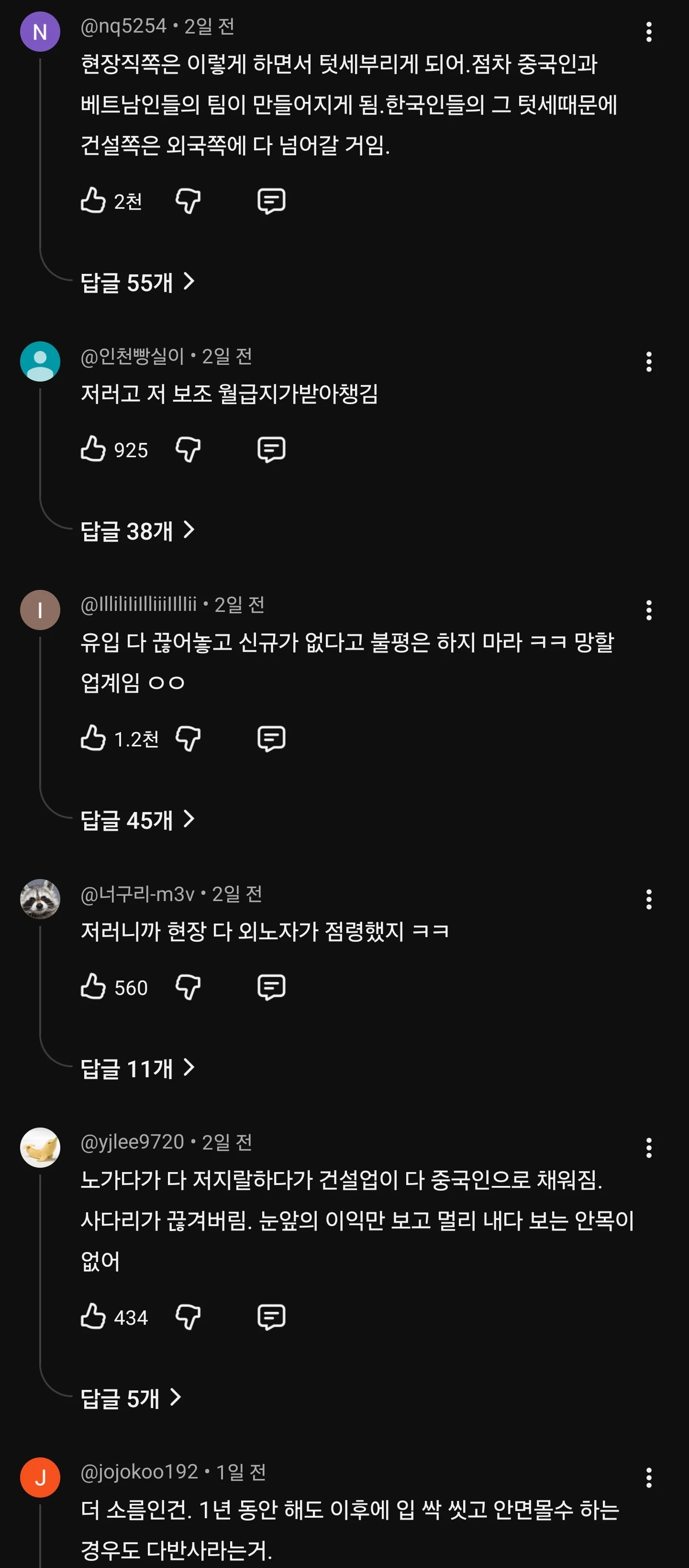The image size is (689, 1568).
Task: Tap the reply icon under the 1.2천 likes comment
Action: click(x=271, y=738)
